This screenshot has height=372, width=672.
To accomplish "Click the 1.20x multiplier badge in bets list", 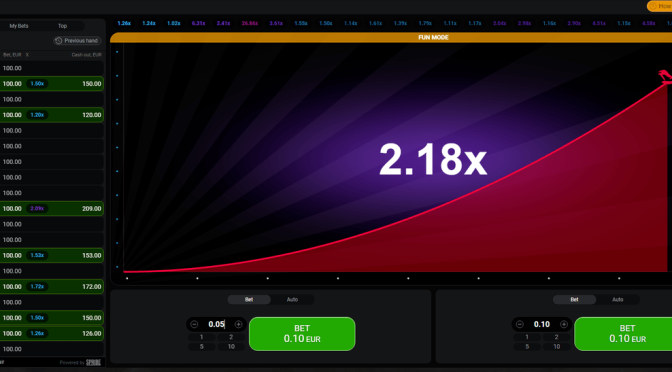I will tap(37, 115).
